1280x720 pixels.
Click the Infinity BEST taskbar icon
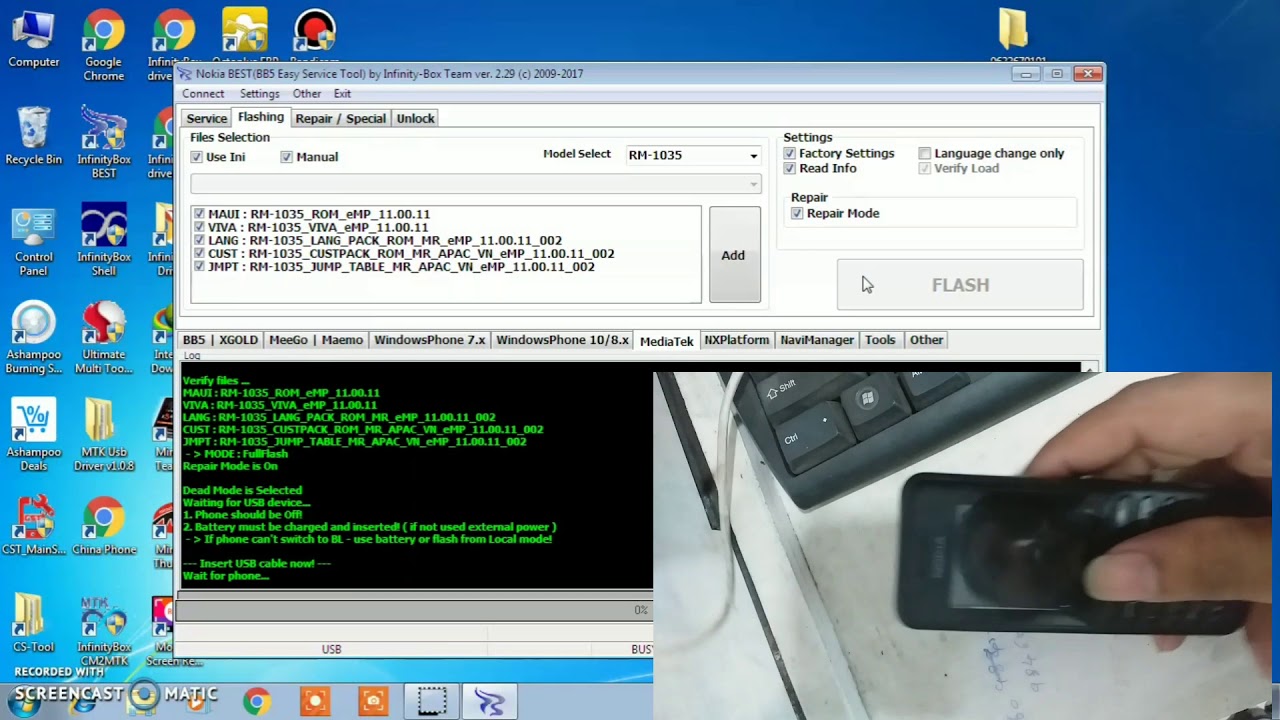pyautogui.click(x=490, y=702)
